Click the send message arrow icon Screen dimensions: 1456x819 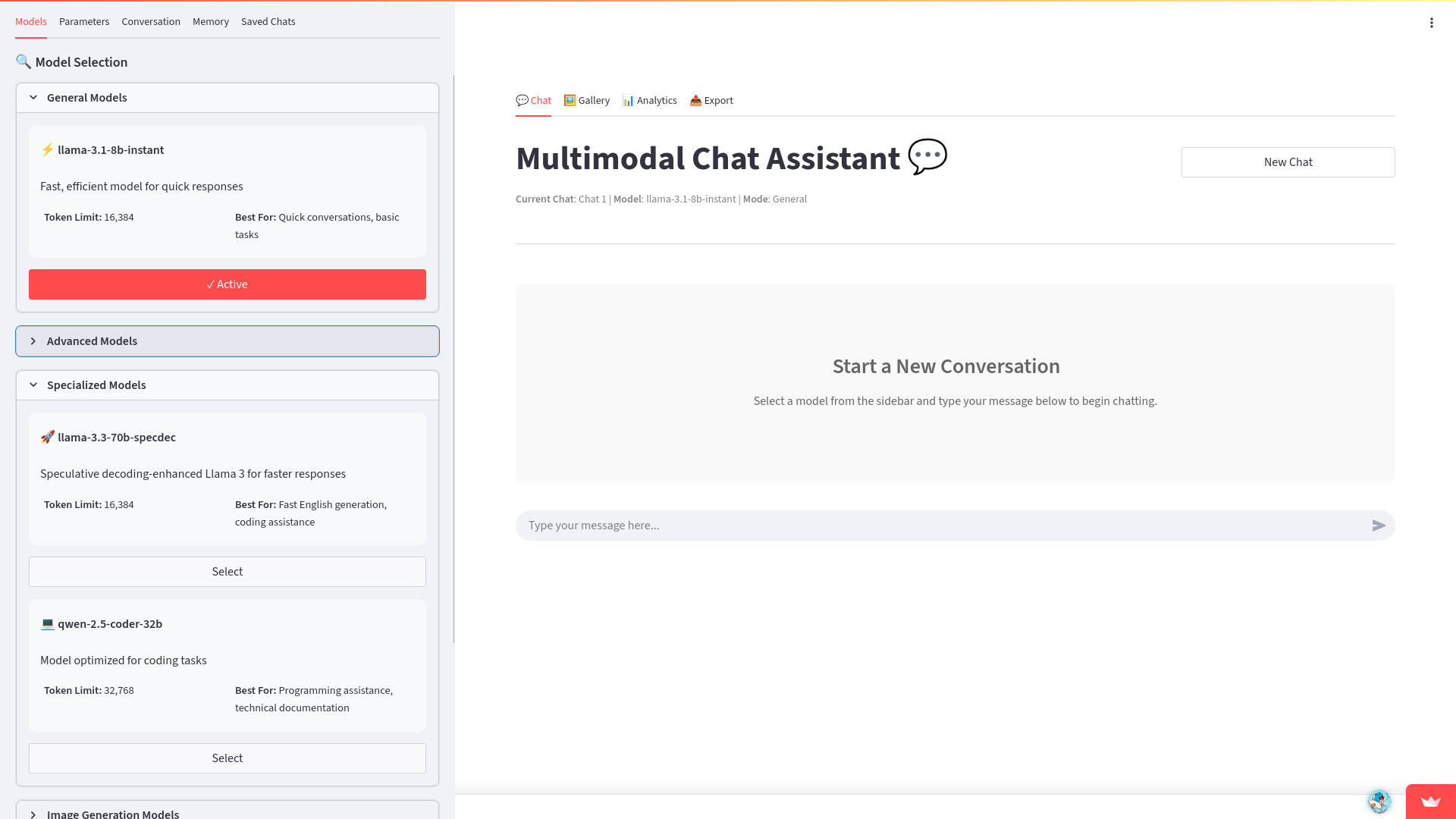coord(1379,526)
